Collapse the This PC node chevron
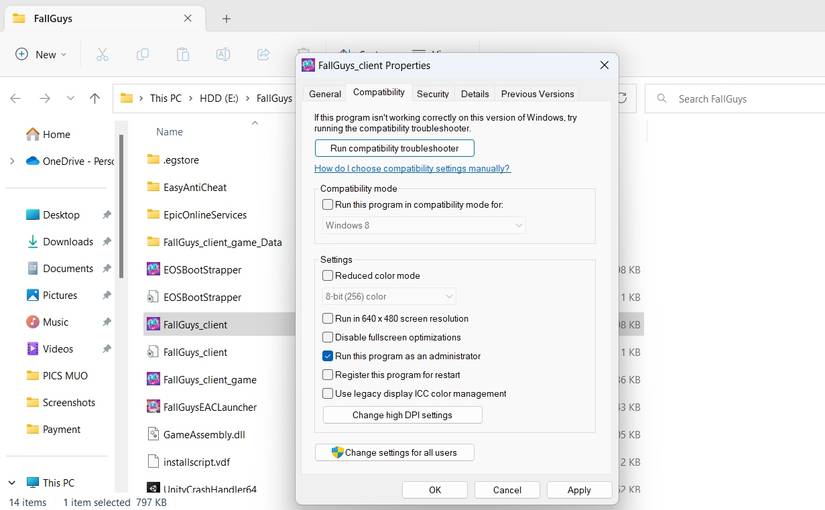Screen dimensions: 825x510 point(12,482)
